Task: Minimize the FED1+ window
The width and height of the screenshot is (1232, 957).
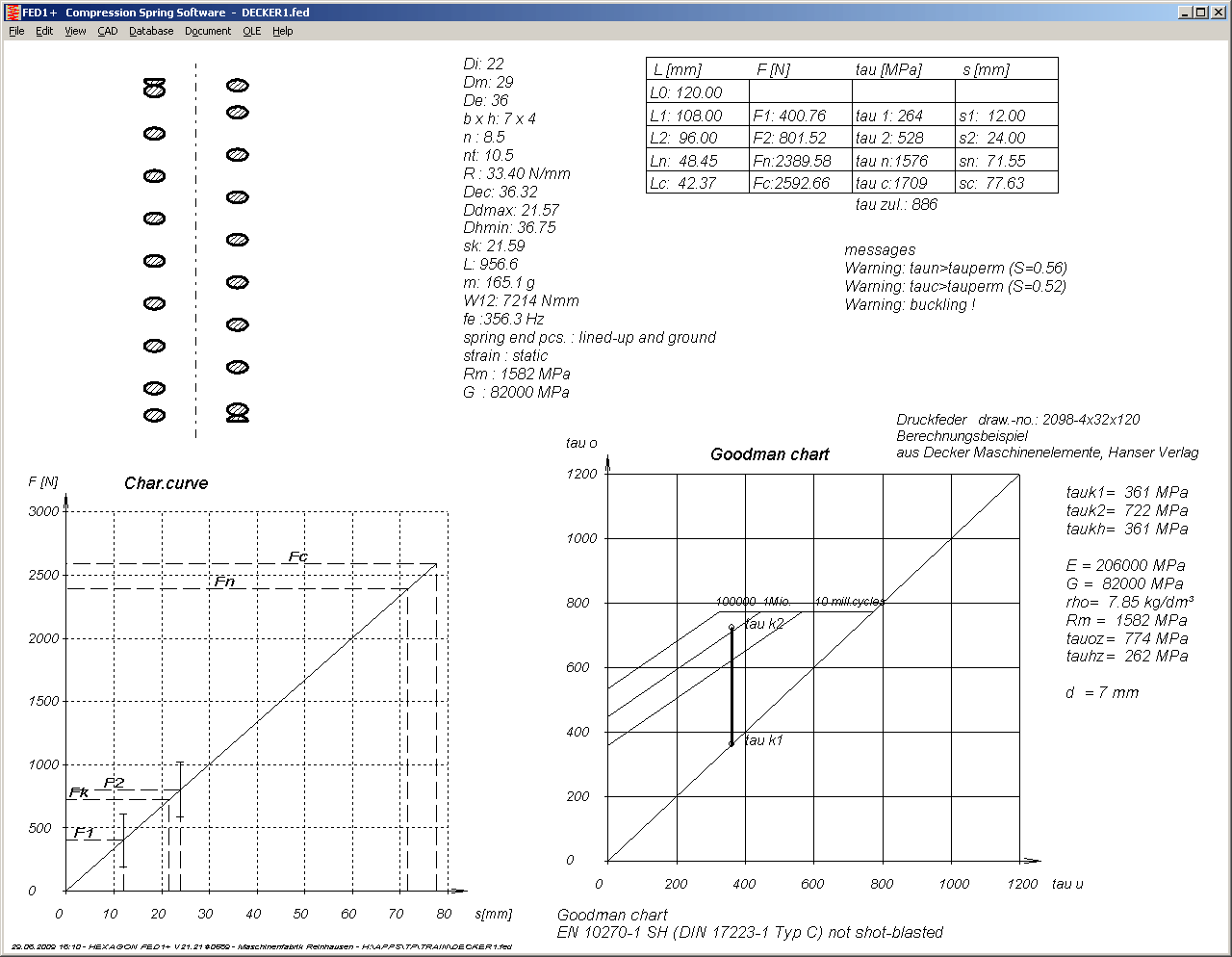Action: (x=1186, y=13)
